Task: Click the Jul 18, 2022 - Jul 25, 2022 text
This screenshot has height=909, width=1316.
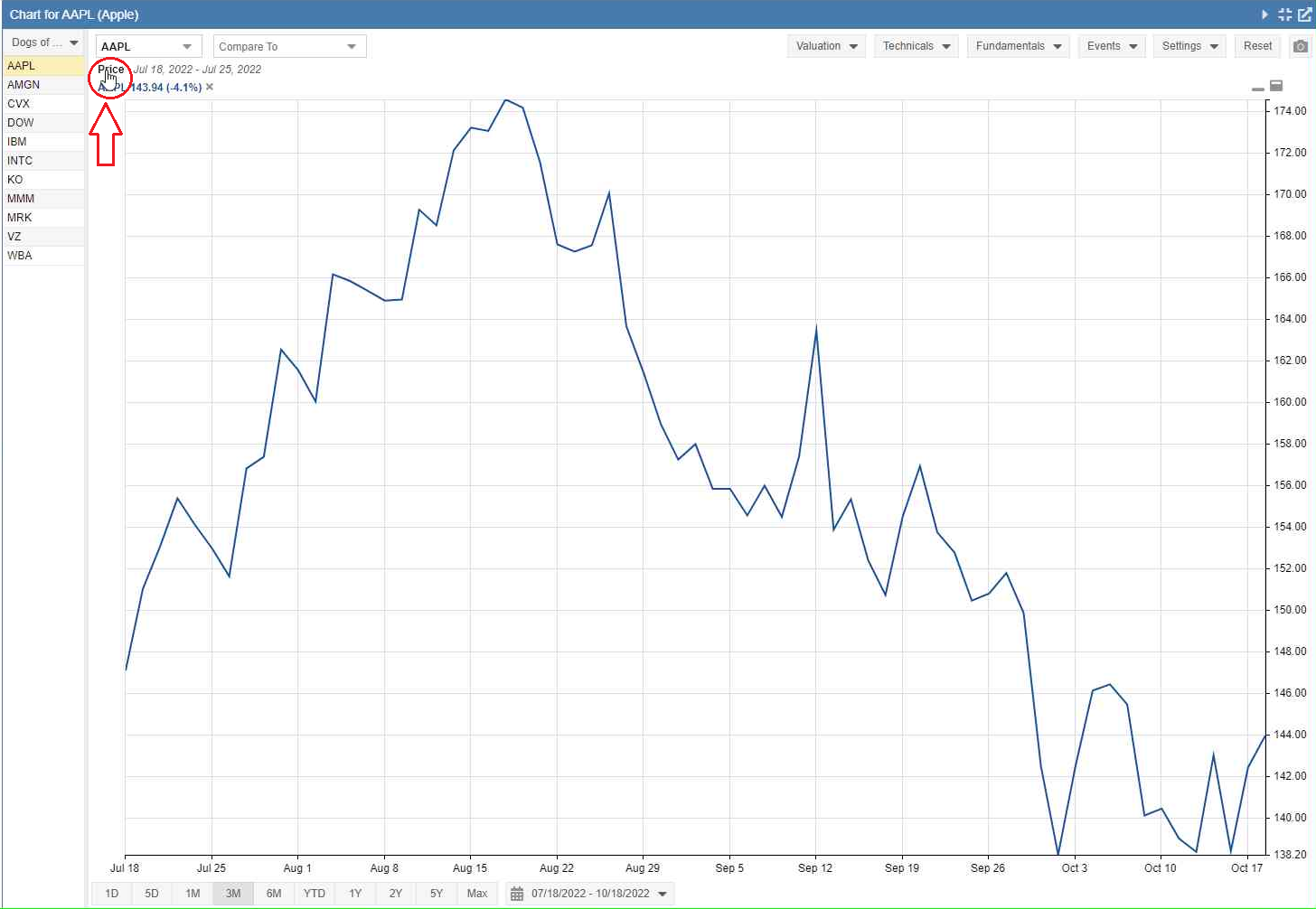Action: 197,70
